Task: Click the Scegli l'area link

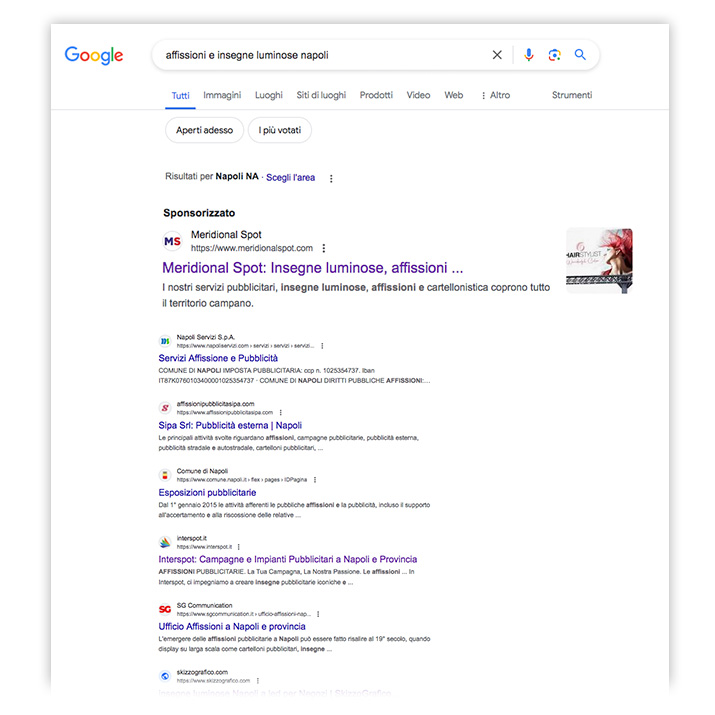Action: (x=290, y=177)
